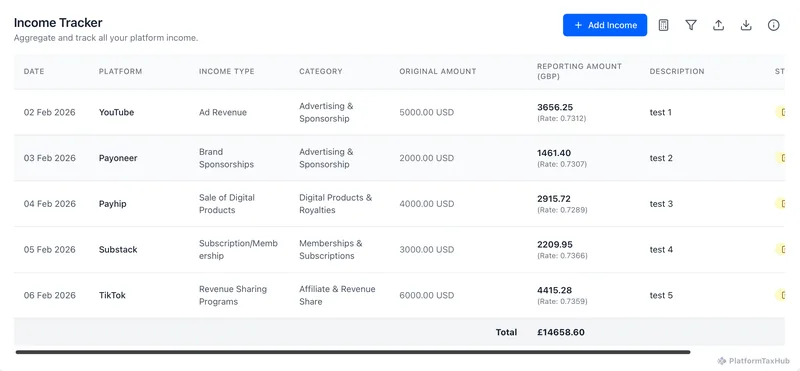Click the Add Income button

point(605,25)
